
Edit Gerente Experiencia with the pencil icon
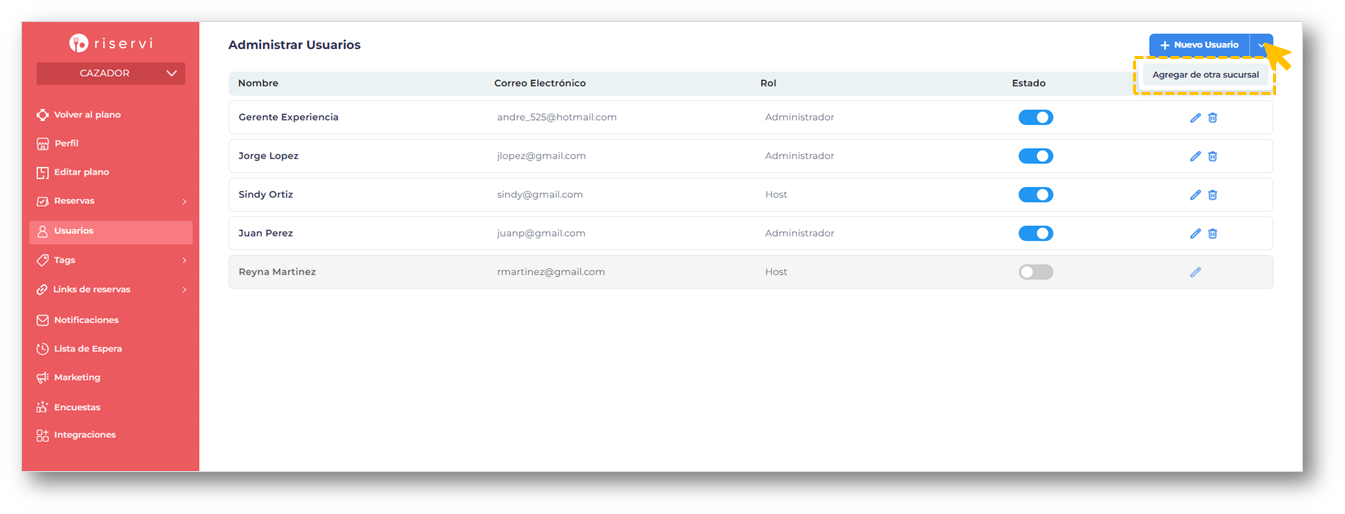pyautogui.click(x=1195, y=118)
